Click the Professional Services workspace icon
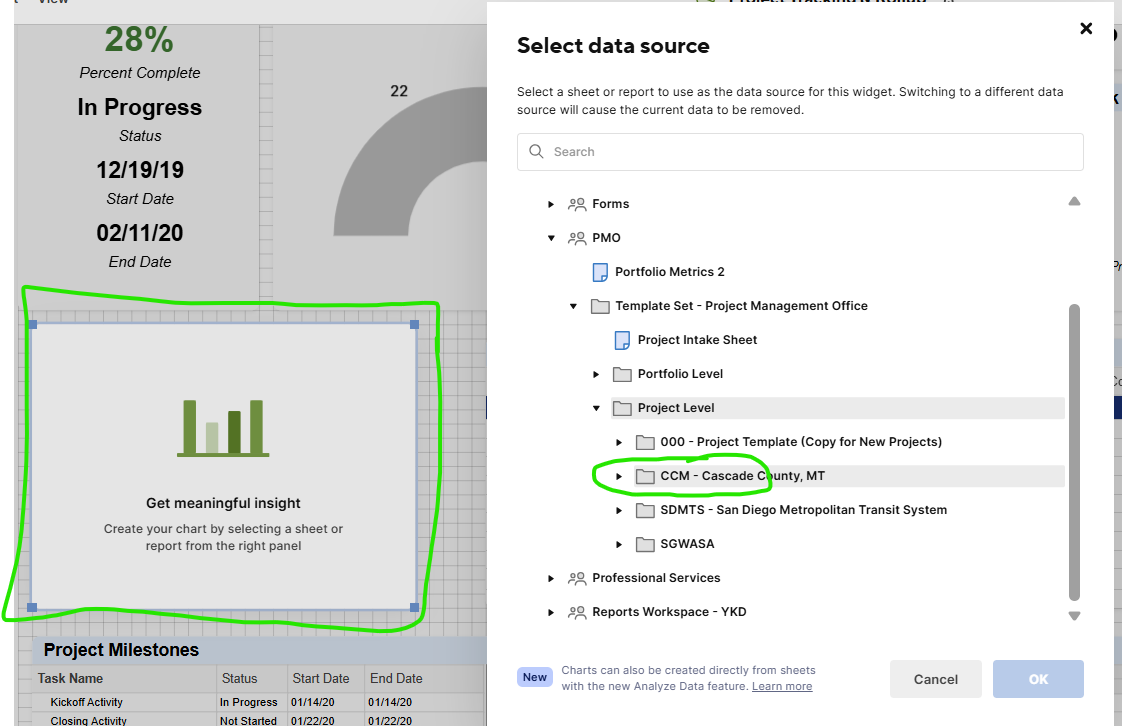This screenshot has width=1122, height=726. (x=577, y=578)
